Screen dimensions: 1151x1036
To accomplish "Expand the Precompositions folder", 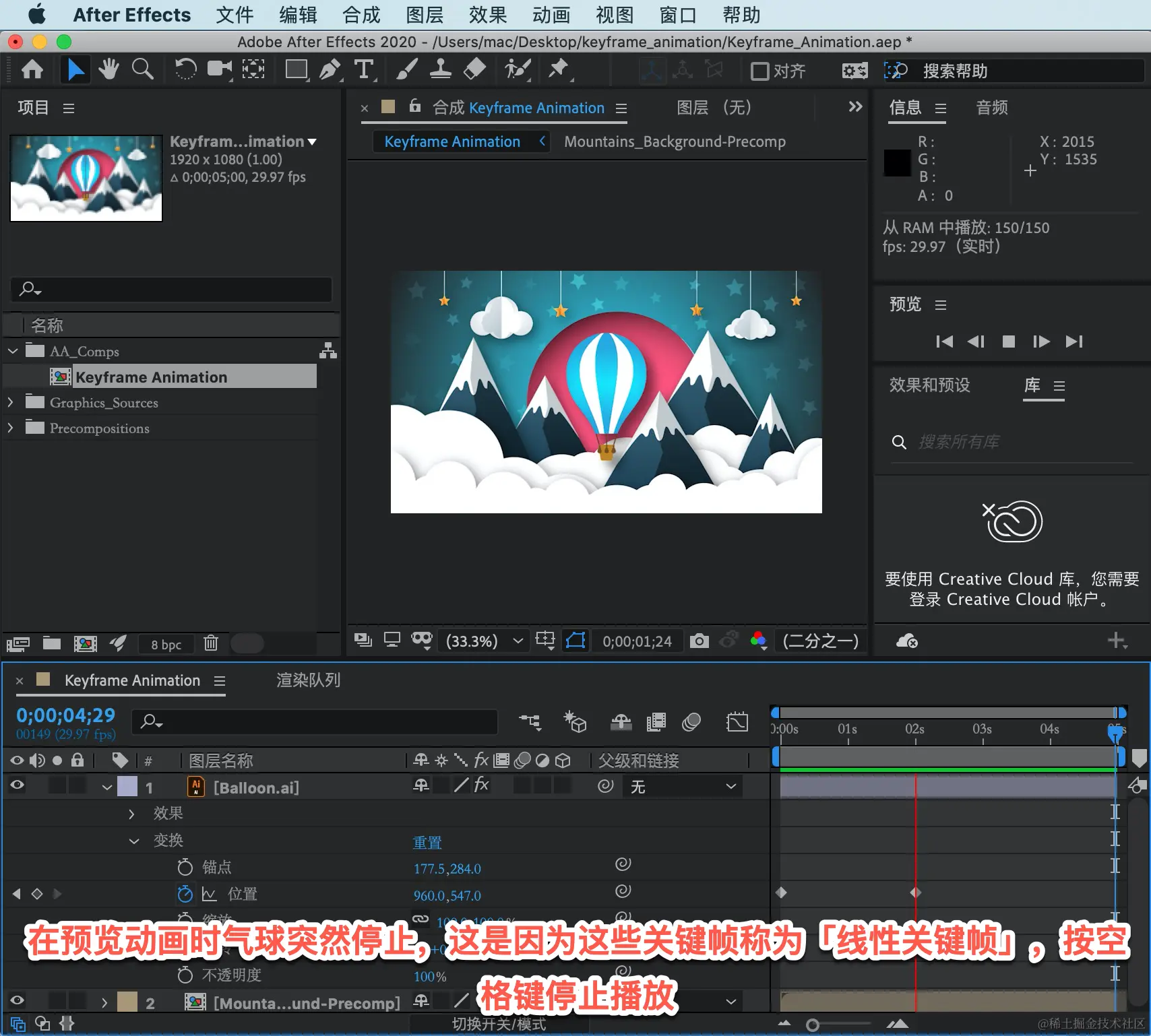I will coord(10,428).
